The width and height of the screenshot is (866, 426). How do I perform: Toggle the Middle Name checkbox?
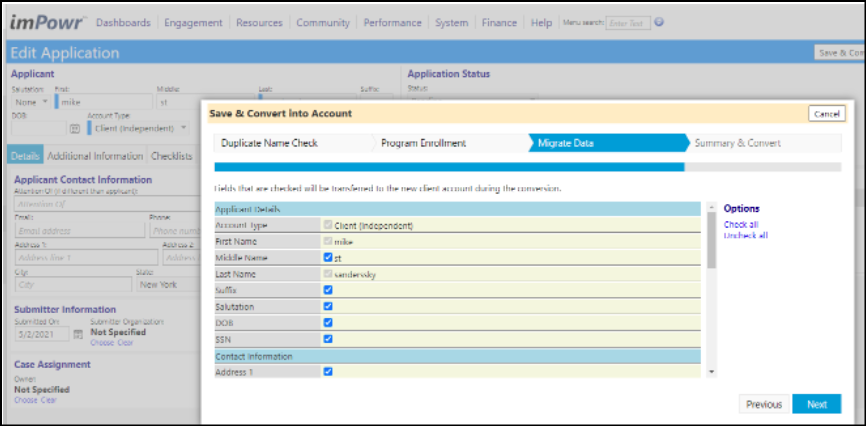pos(328,257)
